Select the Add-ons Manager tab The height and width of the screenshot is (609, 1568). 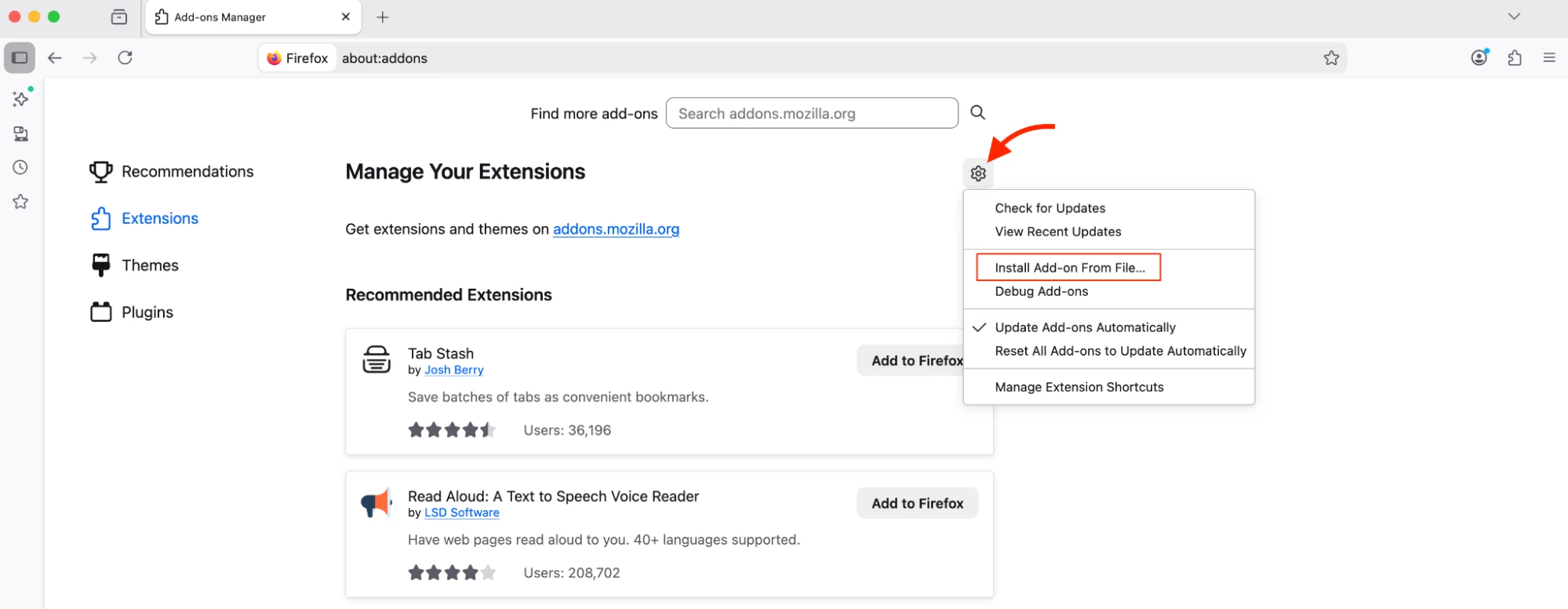[253, 17]
